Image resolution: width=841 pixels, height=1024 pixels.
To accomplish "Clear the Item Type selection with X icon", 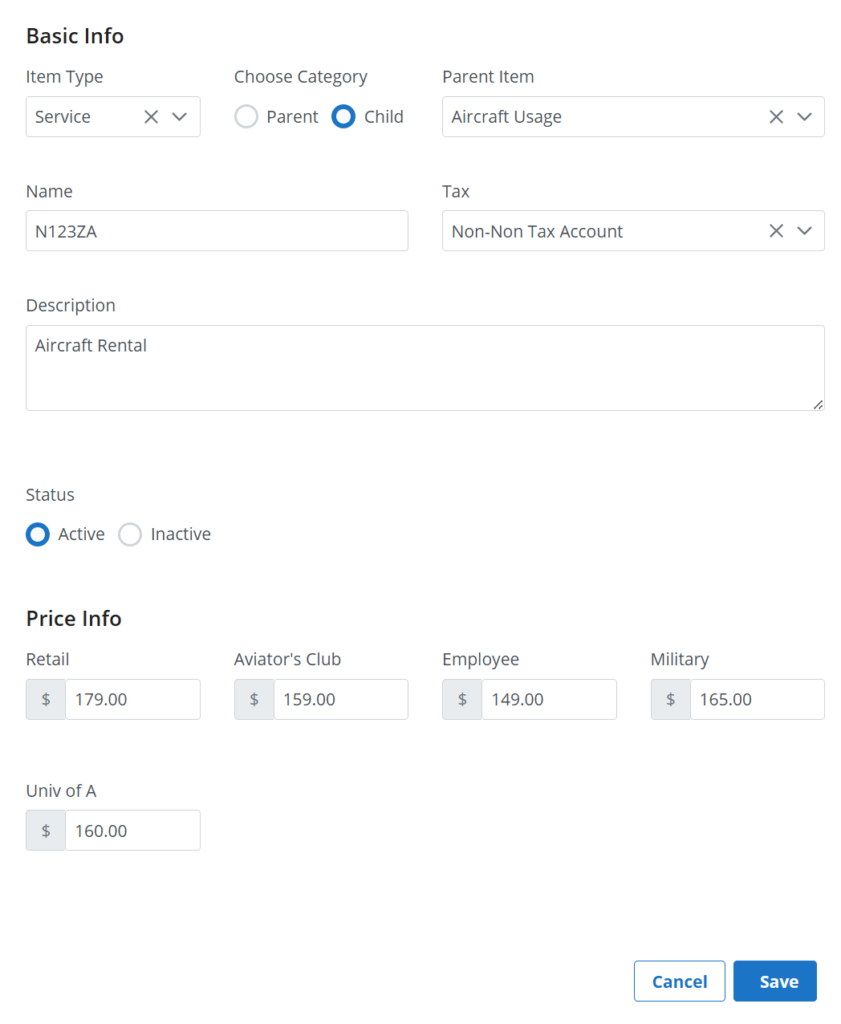I will (x=151, y=117).
